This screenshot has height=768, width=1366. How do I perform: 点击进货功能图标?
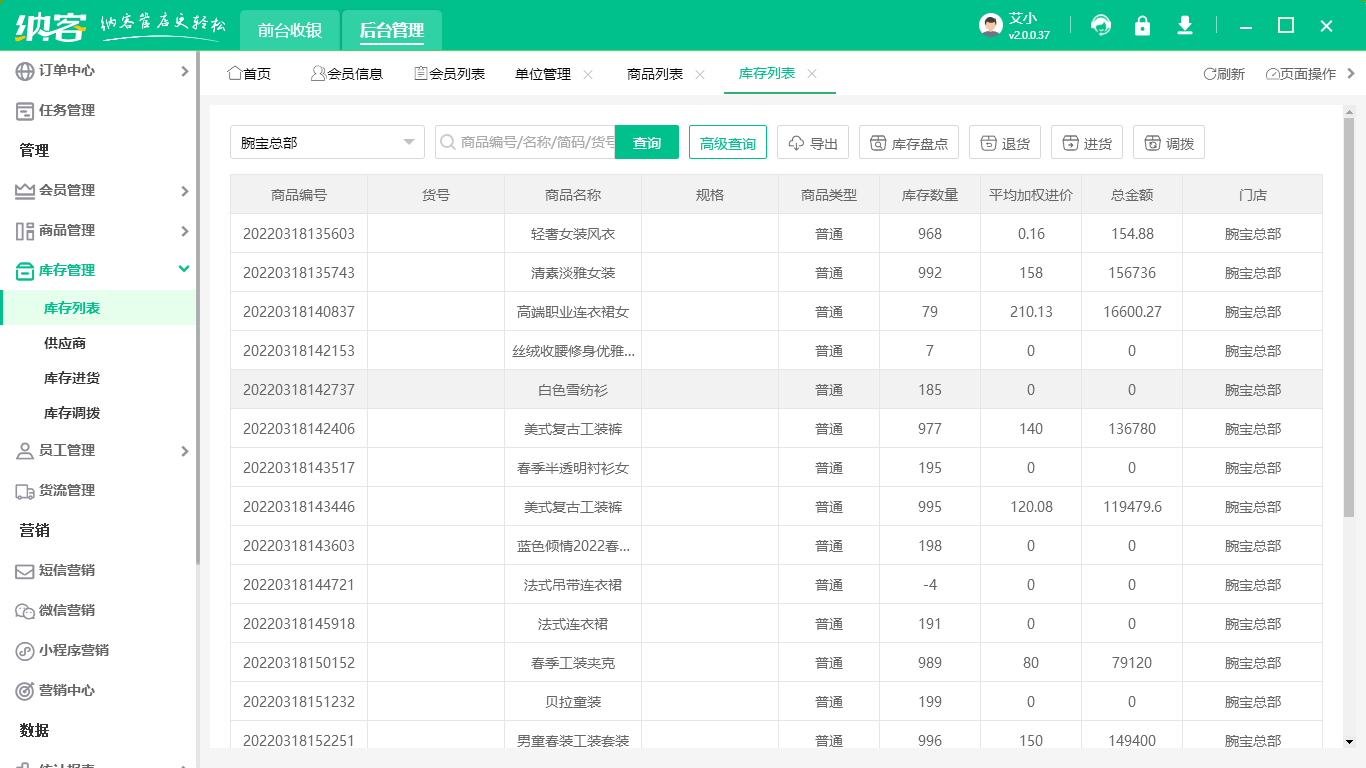pyautogui.click(x=1068, y=142)
